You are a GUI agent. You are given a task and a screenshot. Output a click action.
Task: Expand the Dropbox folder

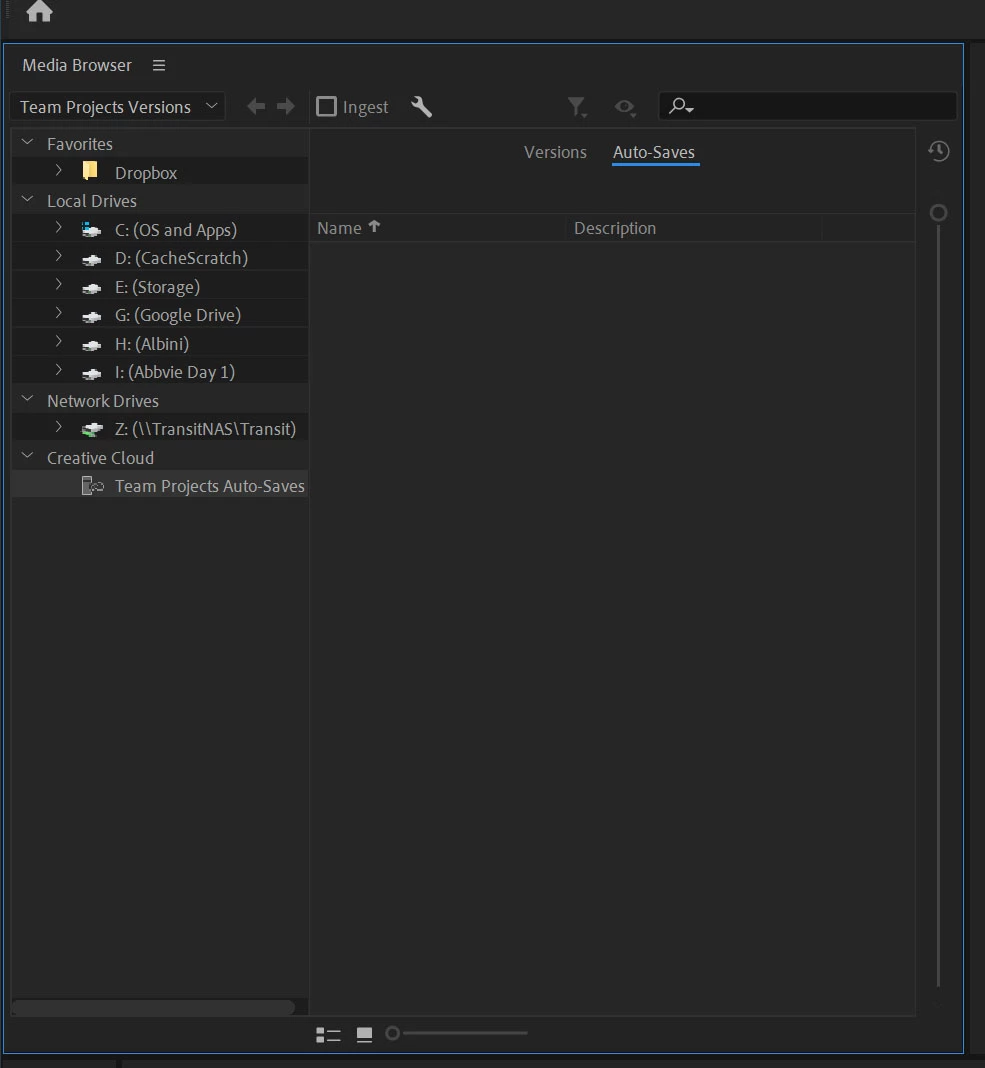(59, 170)
